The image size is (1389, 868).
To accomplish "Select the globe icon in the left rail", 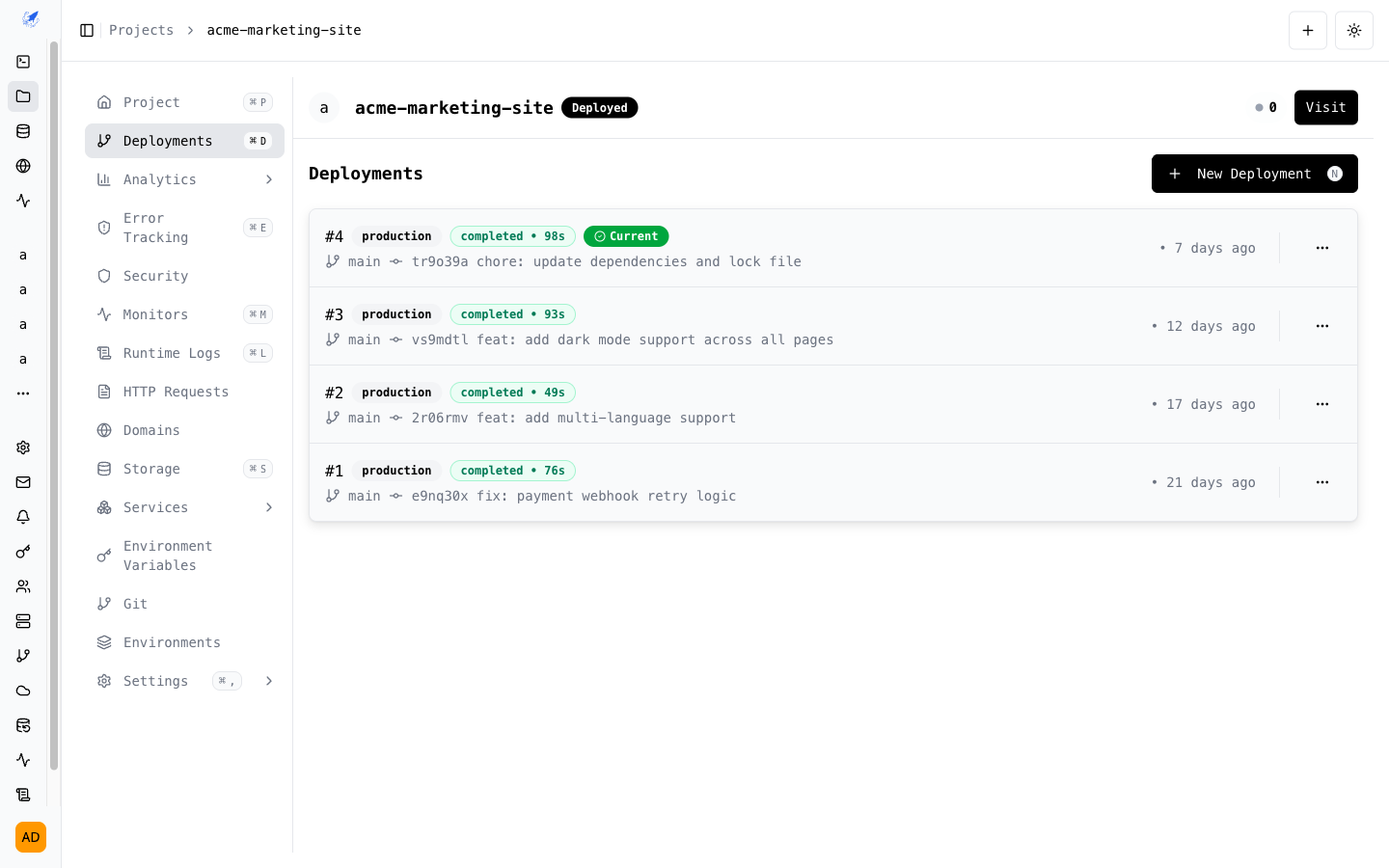I will pyautogui.click(x=23, y=166).
